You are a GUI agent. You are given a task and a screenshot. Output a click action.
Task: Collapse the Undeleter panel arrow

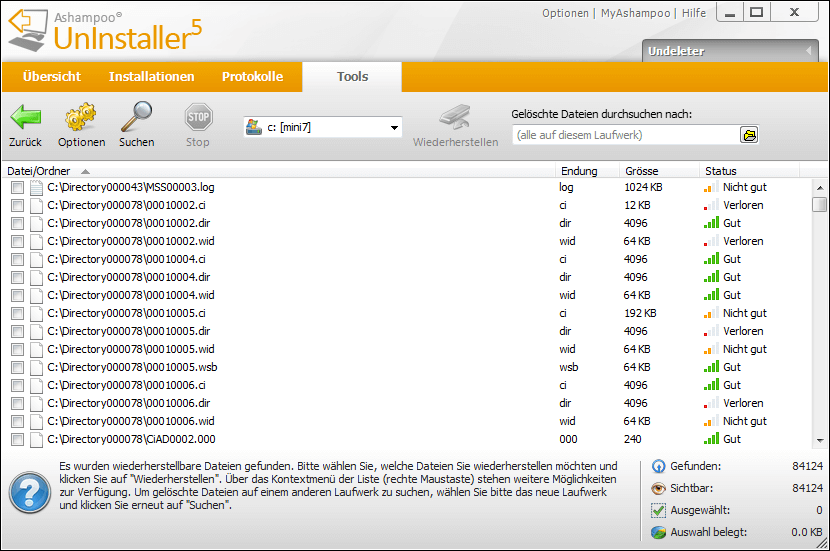(x=808, y=51)
